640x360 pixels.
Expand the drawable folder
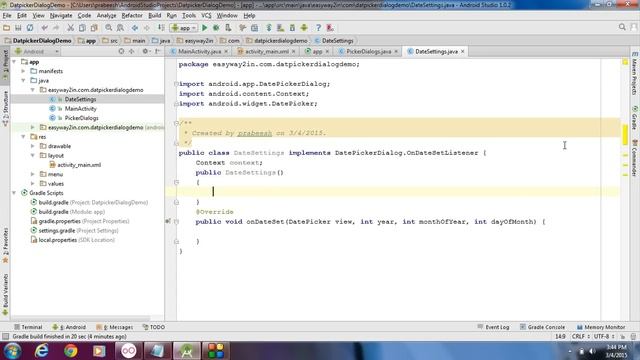pyautogui.click(x=33, y=146)
